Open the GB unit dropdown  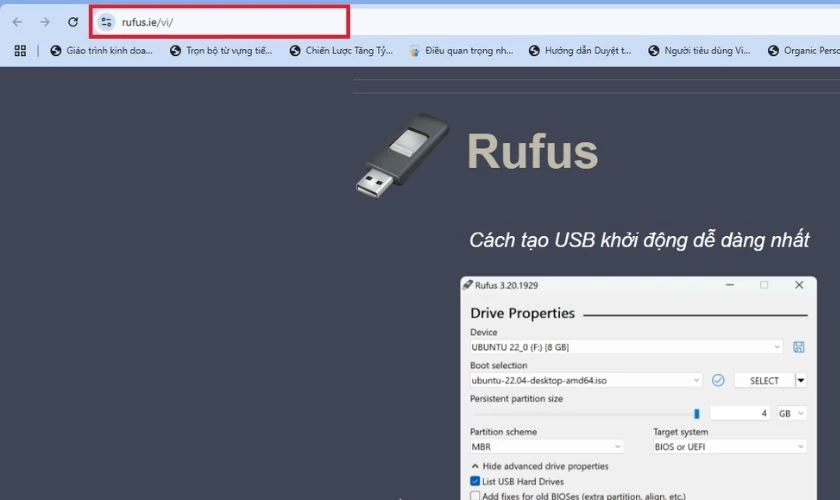(x=792, y=413)
